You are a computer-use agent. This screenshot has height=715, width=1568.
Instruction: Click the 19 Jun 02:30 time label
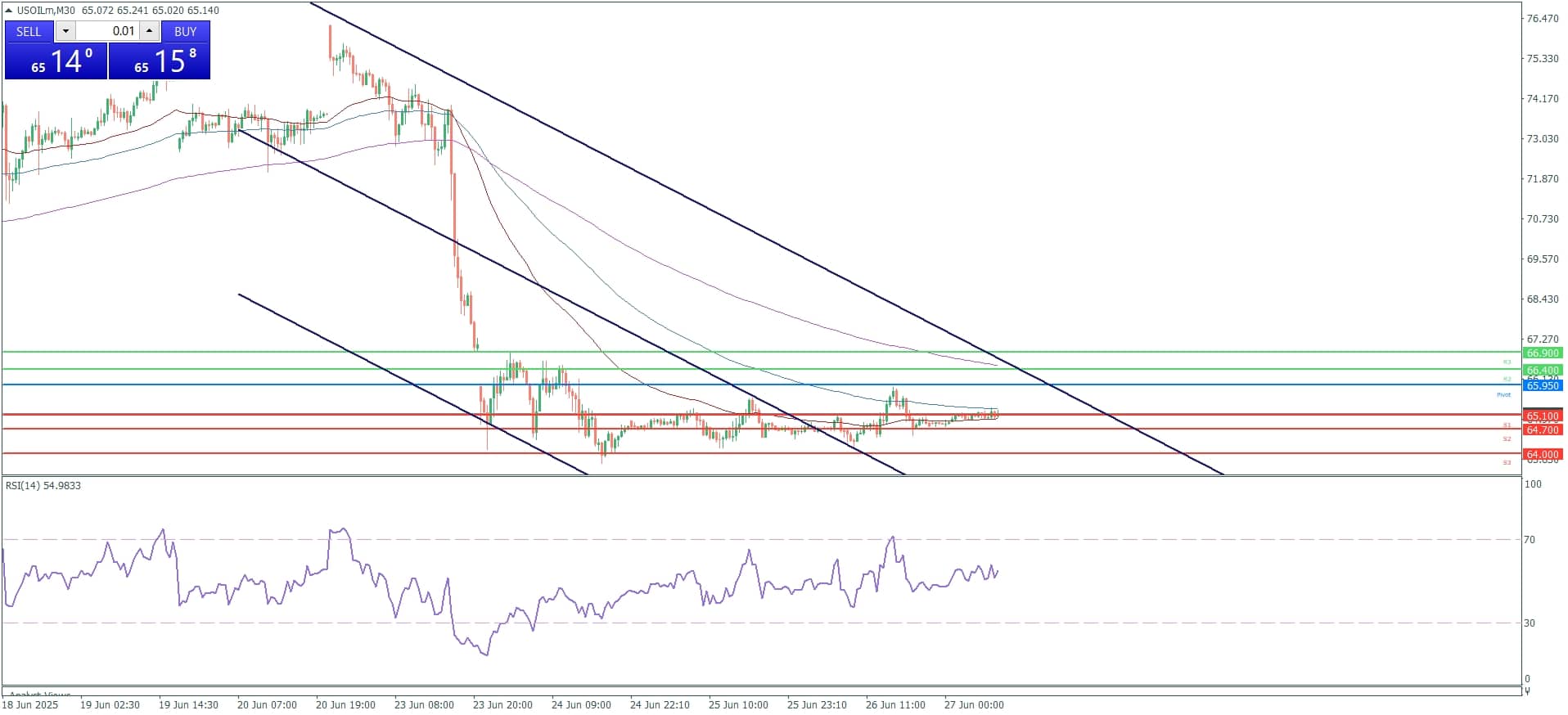(110, 705)
